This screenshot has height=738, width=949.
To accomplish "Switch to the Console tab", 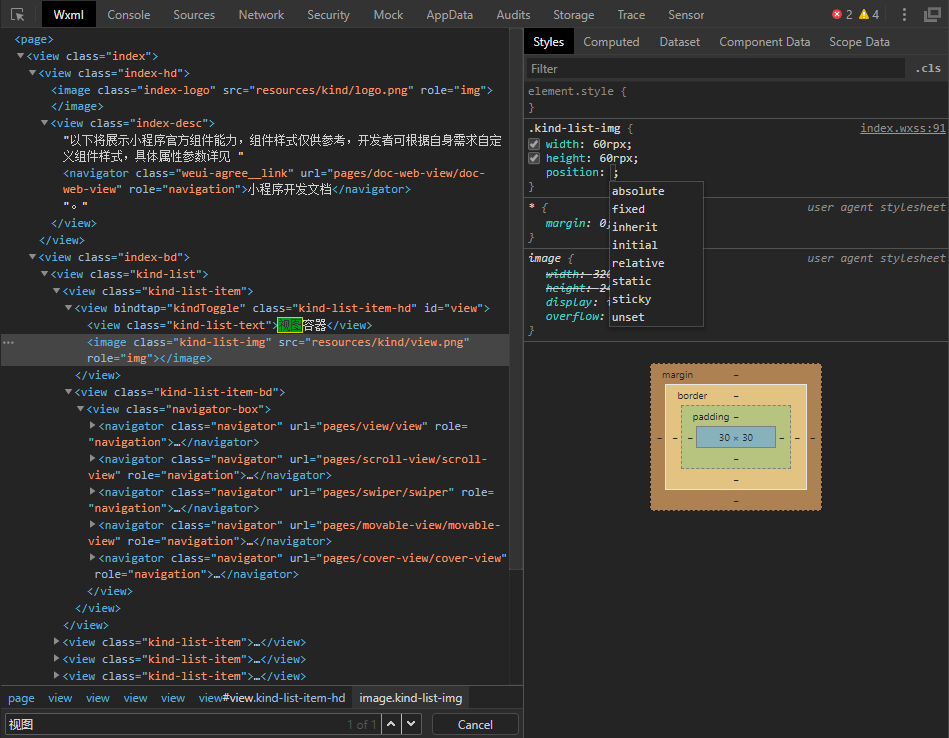I will coord(128,15).
